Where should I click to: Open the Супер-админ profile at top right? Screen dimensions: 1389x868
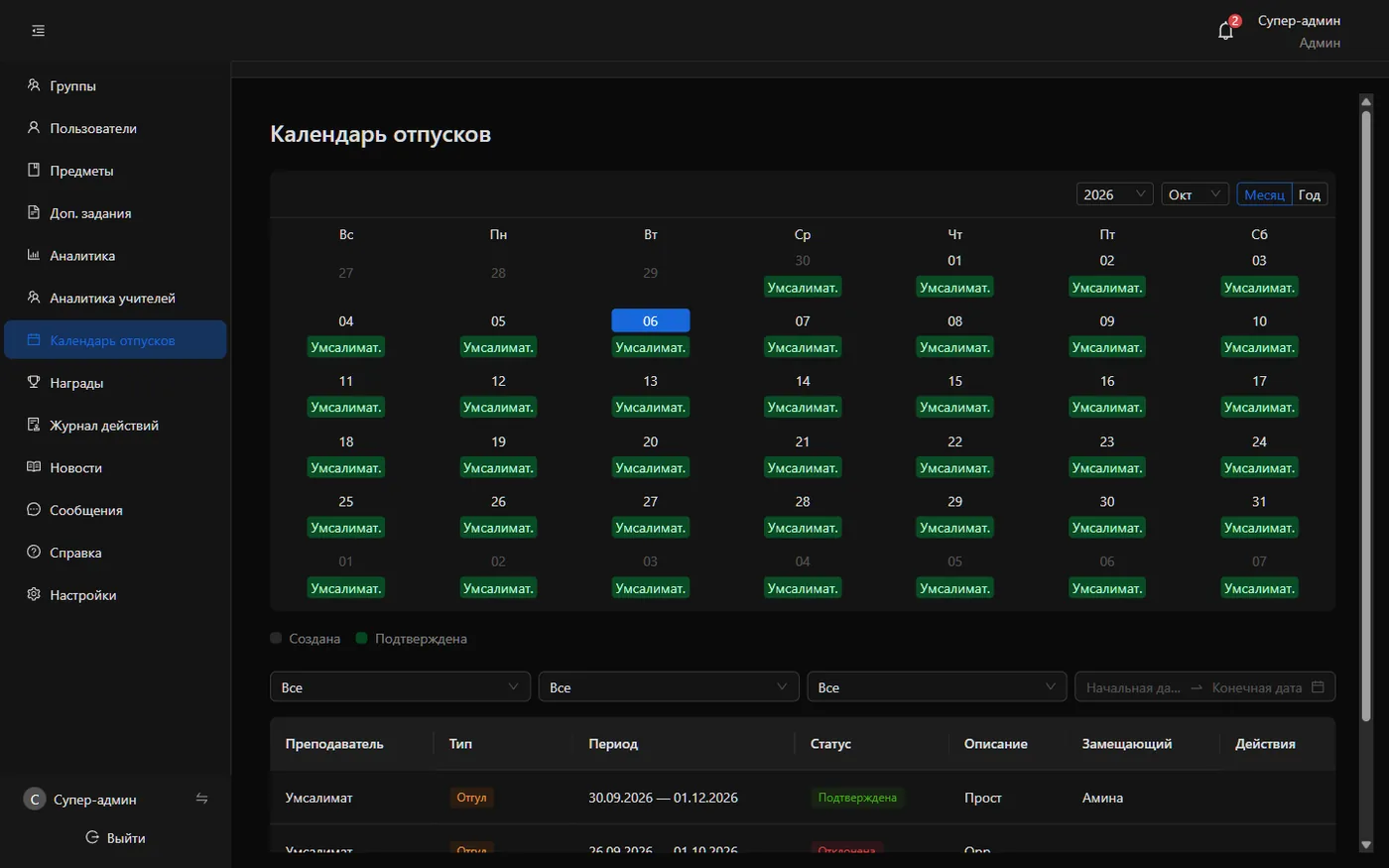pos(1299,31)
